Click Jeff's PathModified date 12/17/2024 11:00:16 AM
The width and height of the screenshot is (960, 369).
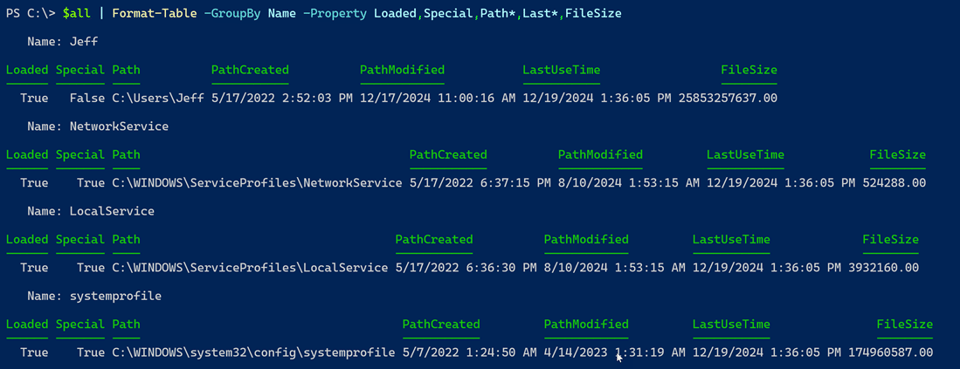tap(438, 98)
